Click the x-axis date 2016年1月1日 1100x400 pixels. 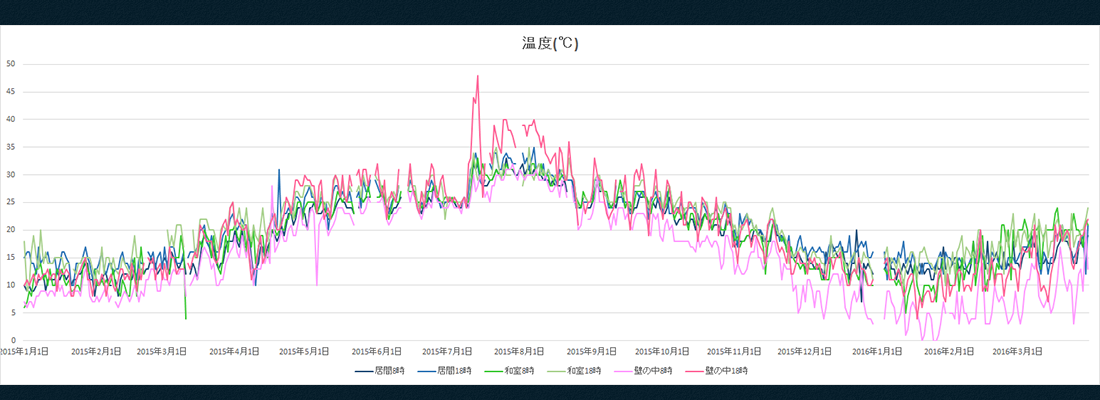(875, 350)
